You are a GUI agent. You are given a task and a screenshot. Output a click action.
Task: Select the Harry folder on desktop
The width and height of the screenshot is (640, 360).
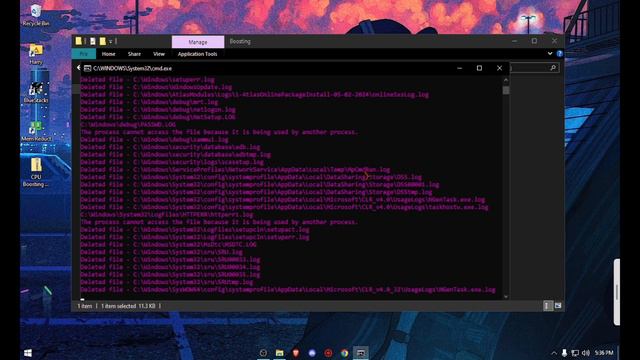click(36, 54)
